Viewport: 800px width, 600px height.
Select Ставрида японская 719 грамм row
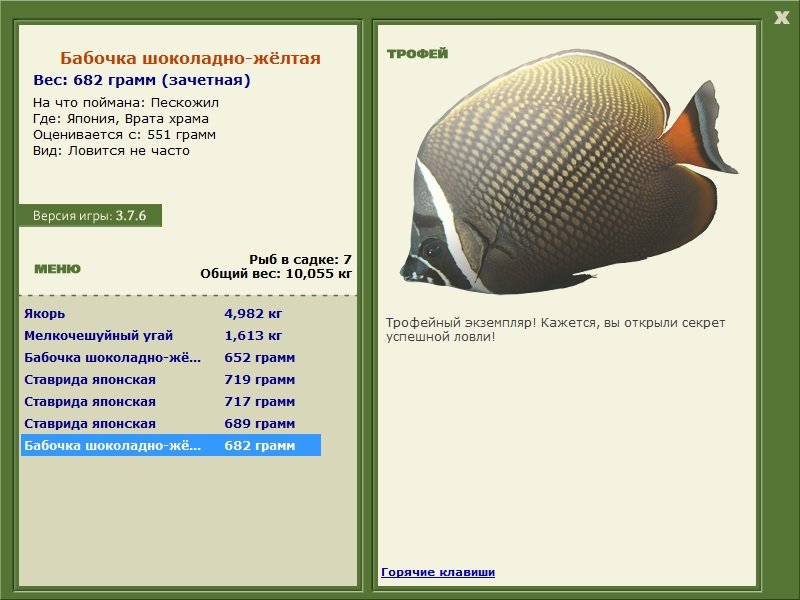pos(170,379)
